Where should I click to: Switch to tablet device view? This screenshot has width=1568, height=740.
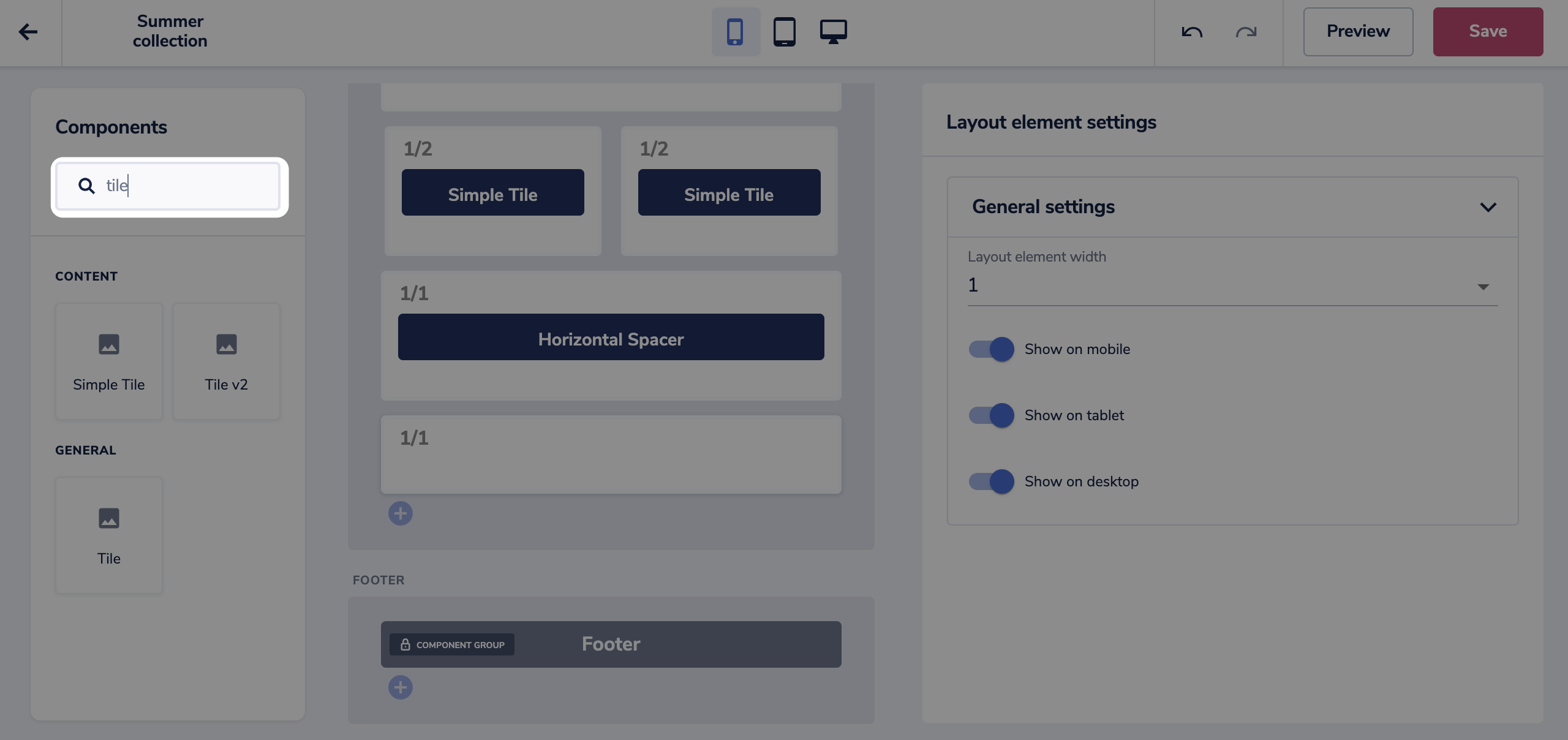pos(785,32)
